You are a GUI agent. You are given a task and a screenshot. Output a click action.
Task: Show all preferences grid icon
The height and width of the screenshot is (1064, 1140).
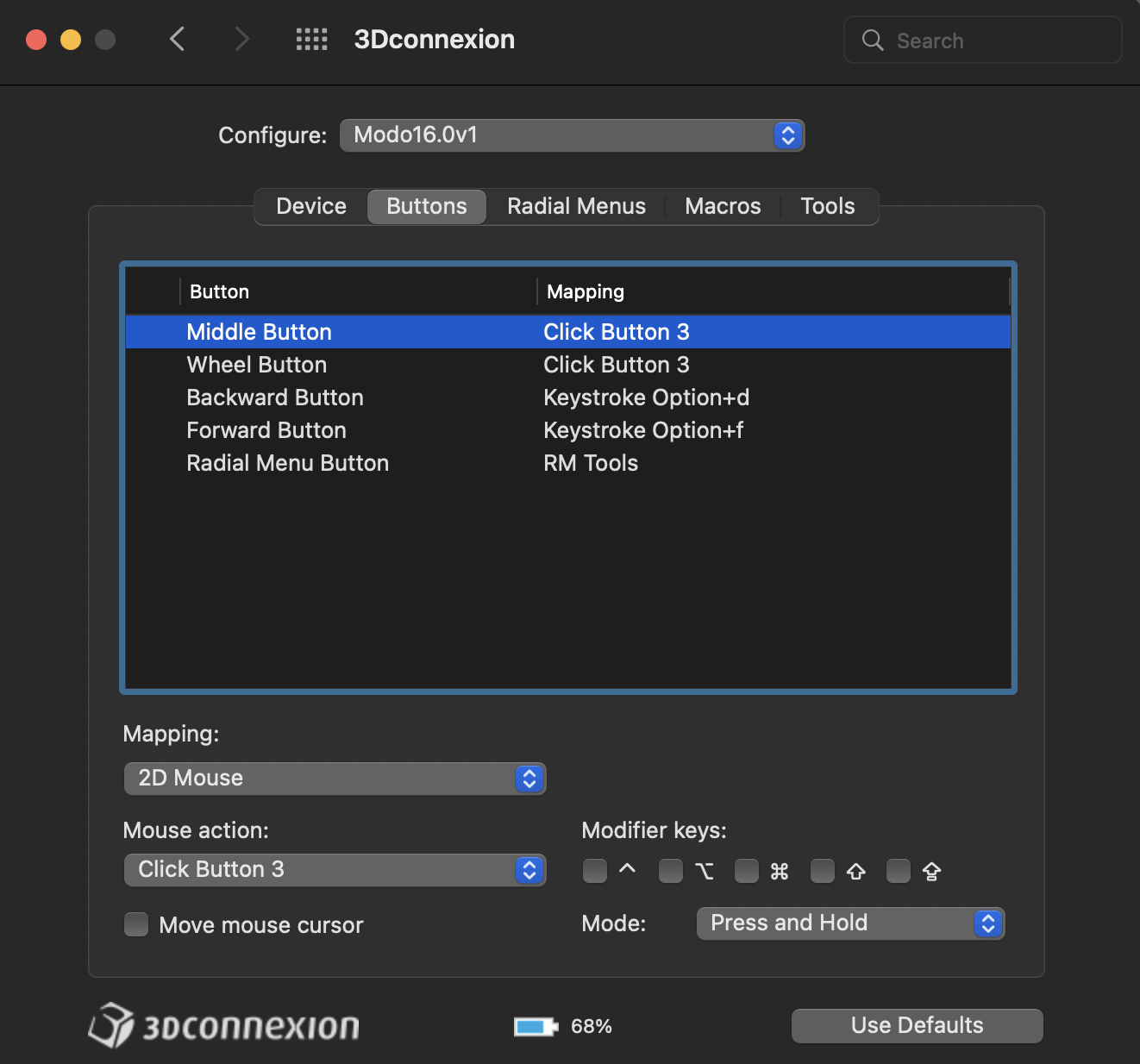click(311, 39)
